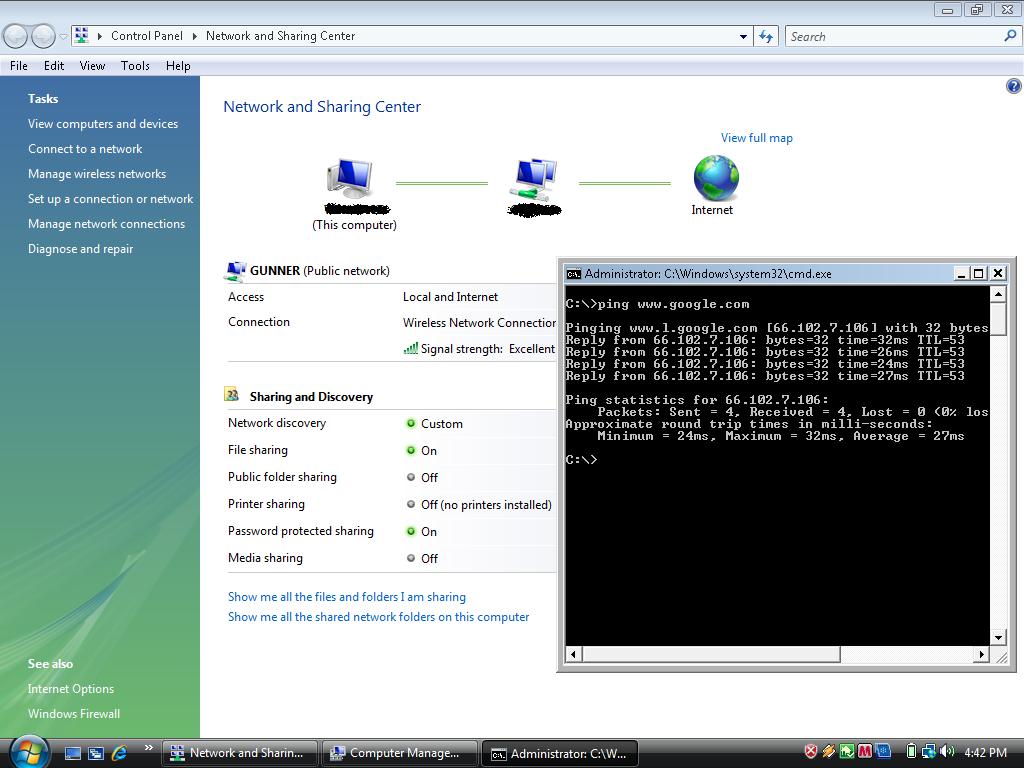Click Show me all shared network folders link
The height and width of the screenshot is (768, 1024).
378,617
